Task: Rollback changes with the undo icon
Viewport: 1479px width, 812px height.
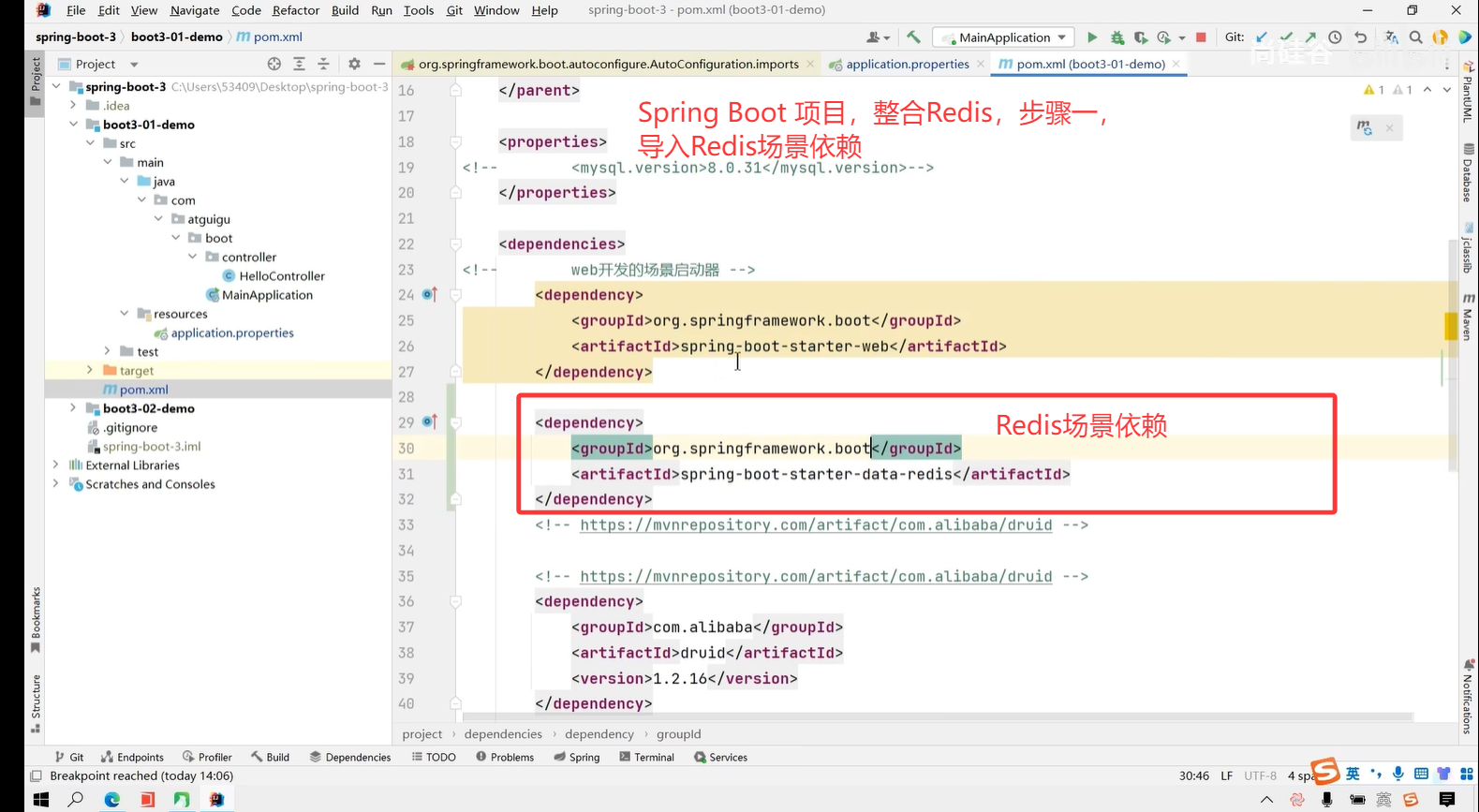Action: pyautogui.click(x=1361, y=37)
